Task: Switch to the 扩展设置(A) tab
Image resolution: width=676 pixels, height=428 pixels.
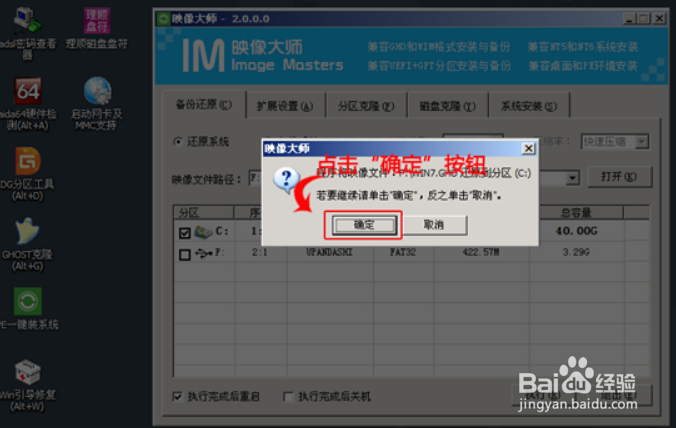Action: coord(285,106)
